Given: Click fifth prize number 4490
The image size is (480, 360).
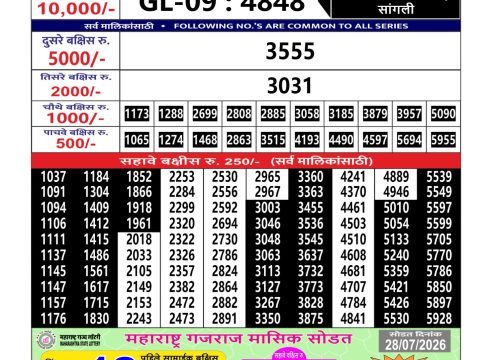Looking at the screenshot, I should point(341,140).
